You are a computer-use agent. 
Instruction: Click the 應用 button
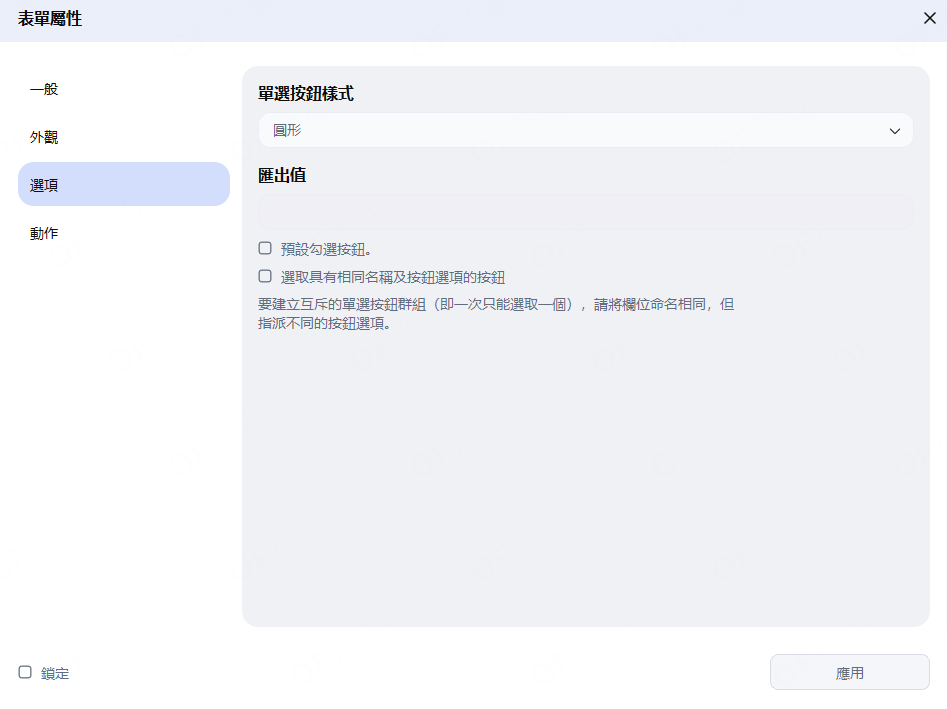coord(849,672)
